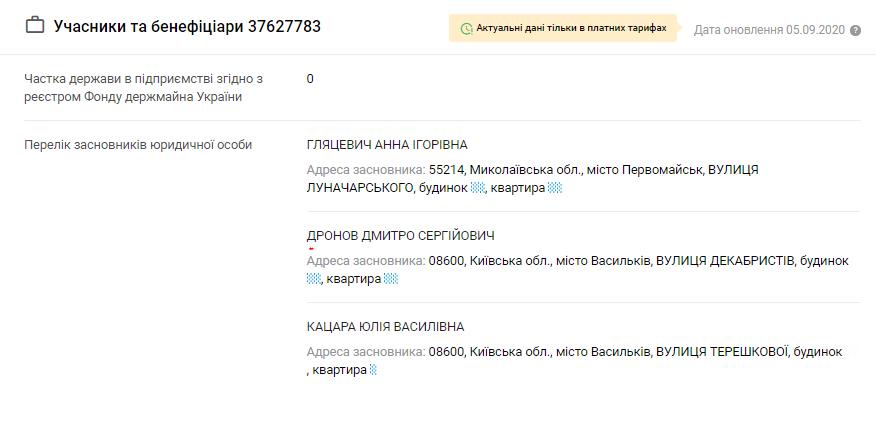The width and height of the screenshot is (876, 434).
Task: Click the blurred house number for Дронов
Action: 313,279
